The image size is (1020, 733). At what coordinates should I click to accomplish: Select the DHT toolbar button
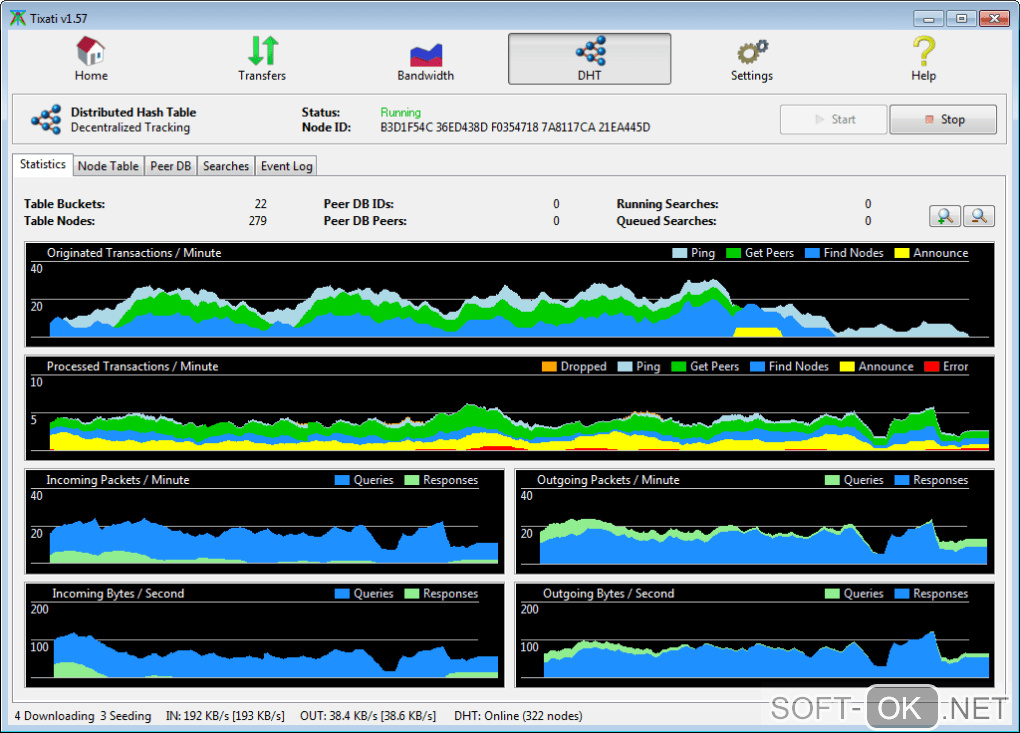589,59
